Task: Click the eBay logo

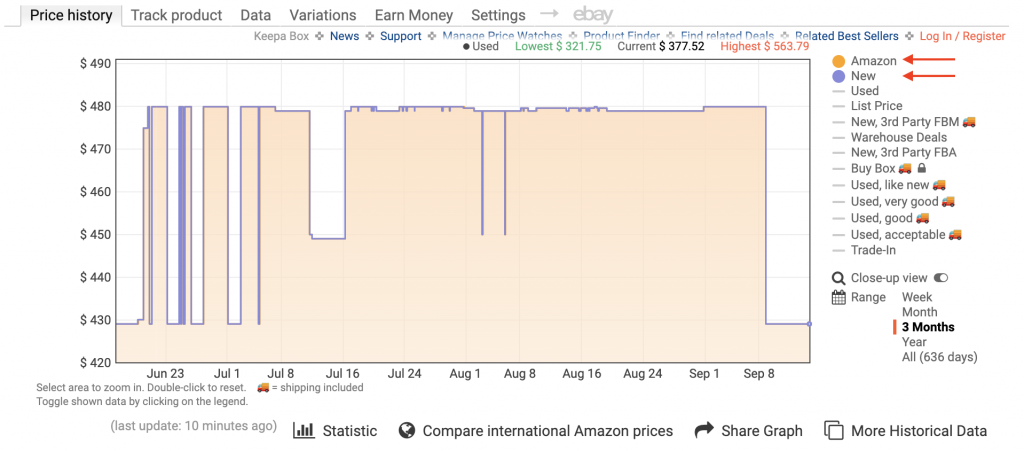Action: click(593, 15)
